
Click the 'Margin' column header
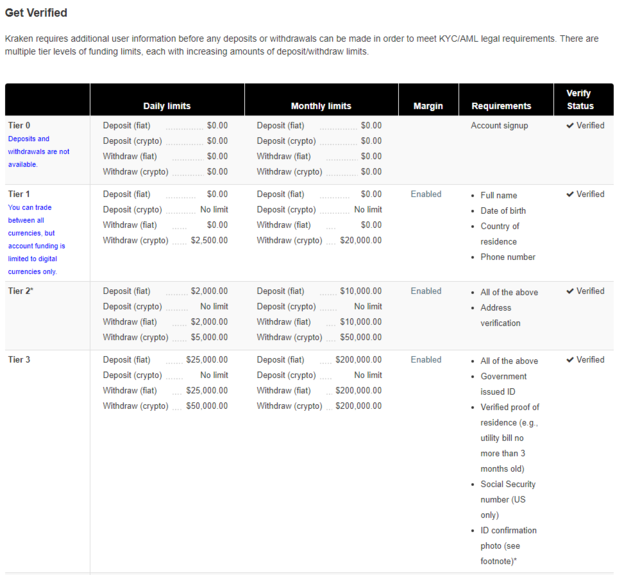[x=428, y=106]
